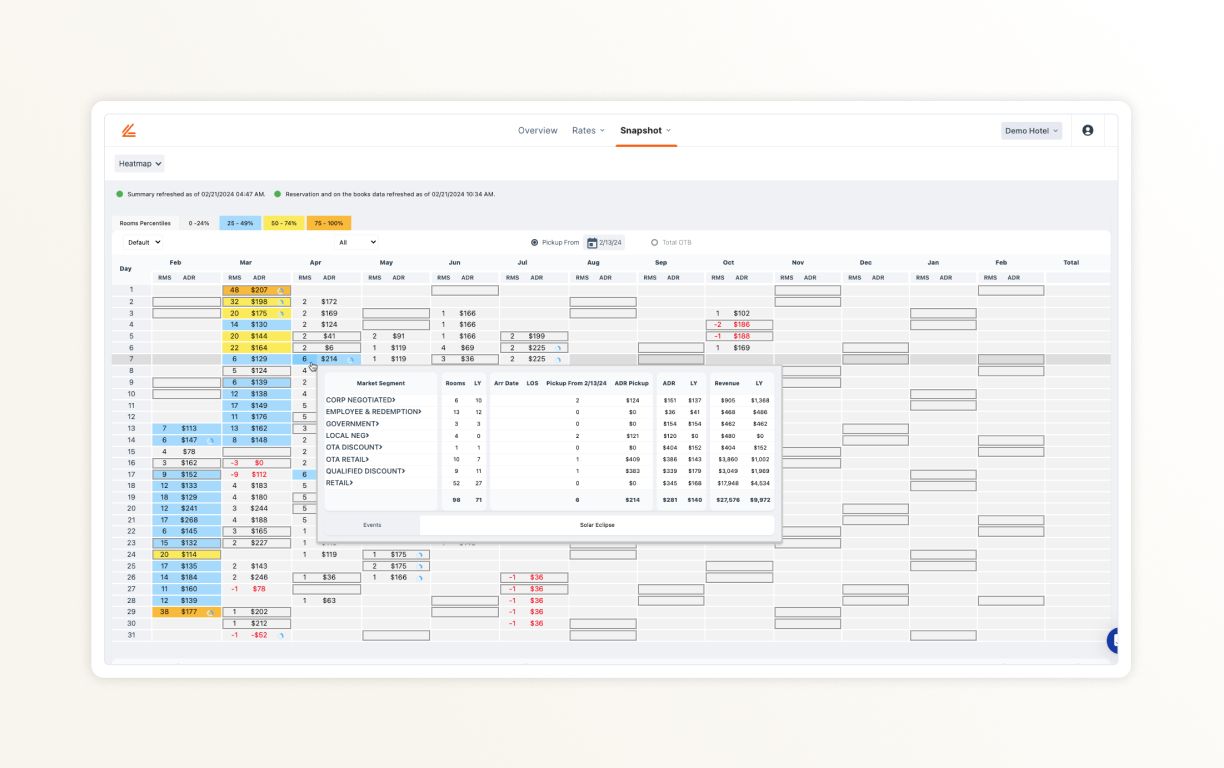Select the Pickup From radio button
Viewport: 1224px width, 768px height.
(x=534, y=242)
